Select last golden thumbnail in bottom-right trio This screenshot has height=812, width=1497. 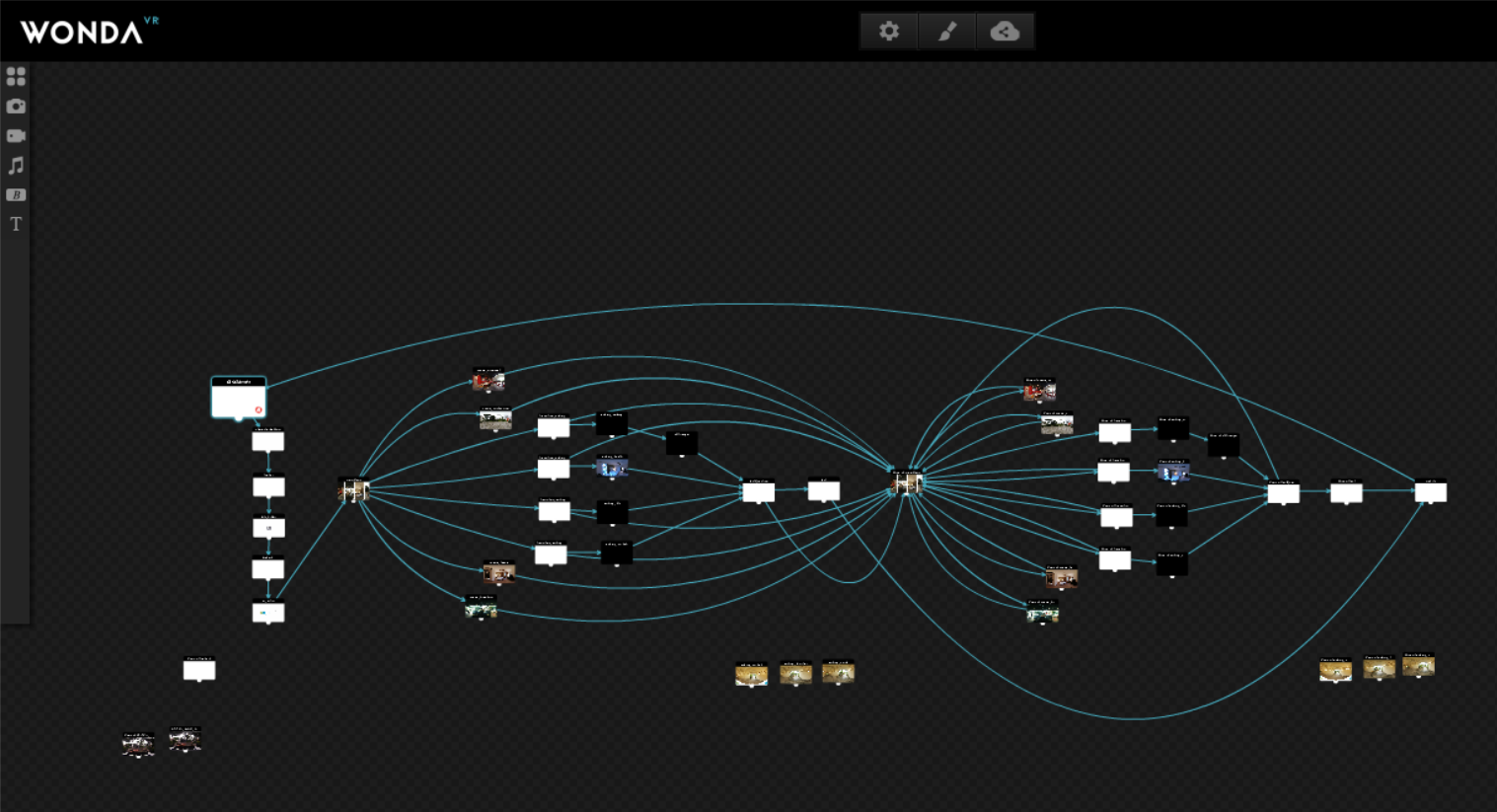click(x=1418, y=665)
